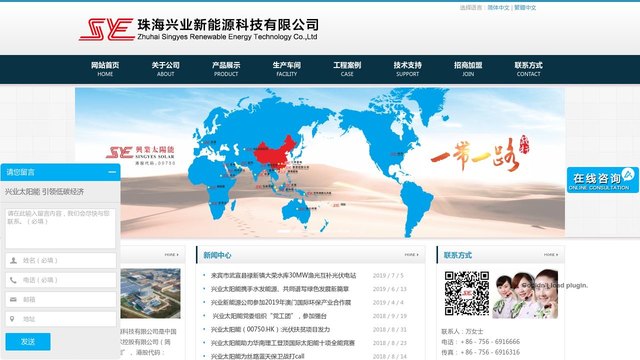Click the 新闻中心 section heading
Viewport: 640px width, 360px height.
click(217, 255)
